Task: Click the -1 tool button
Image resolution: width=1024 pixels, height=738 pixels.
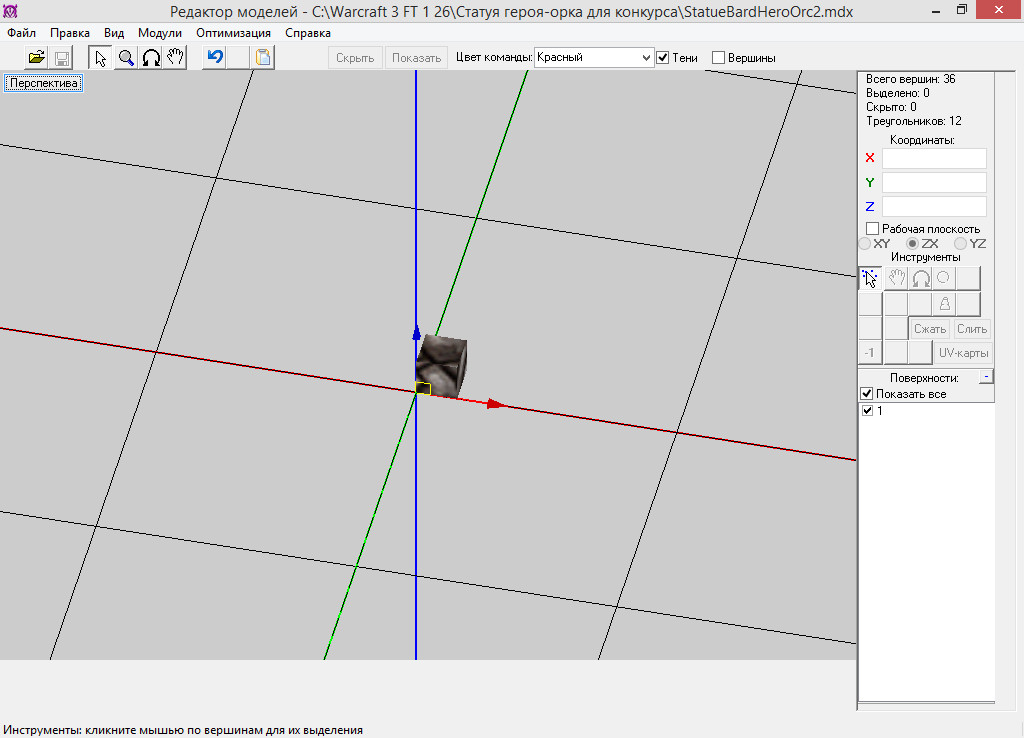Action: click(870, 353)
